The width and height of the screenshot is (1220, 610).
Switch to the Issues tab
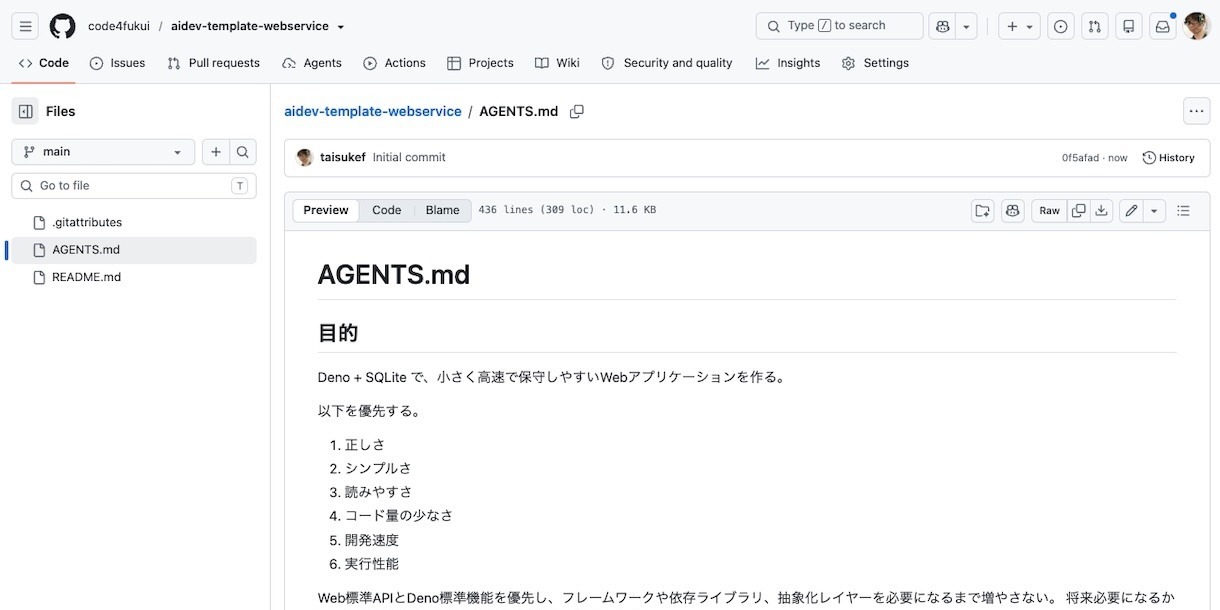pyautogui.click(x=118, y=63)
